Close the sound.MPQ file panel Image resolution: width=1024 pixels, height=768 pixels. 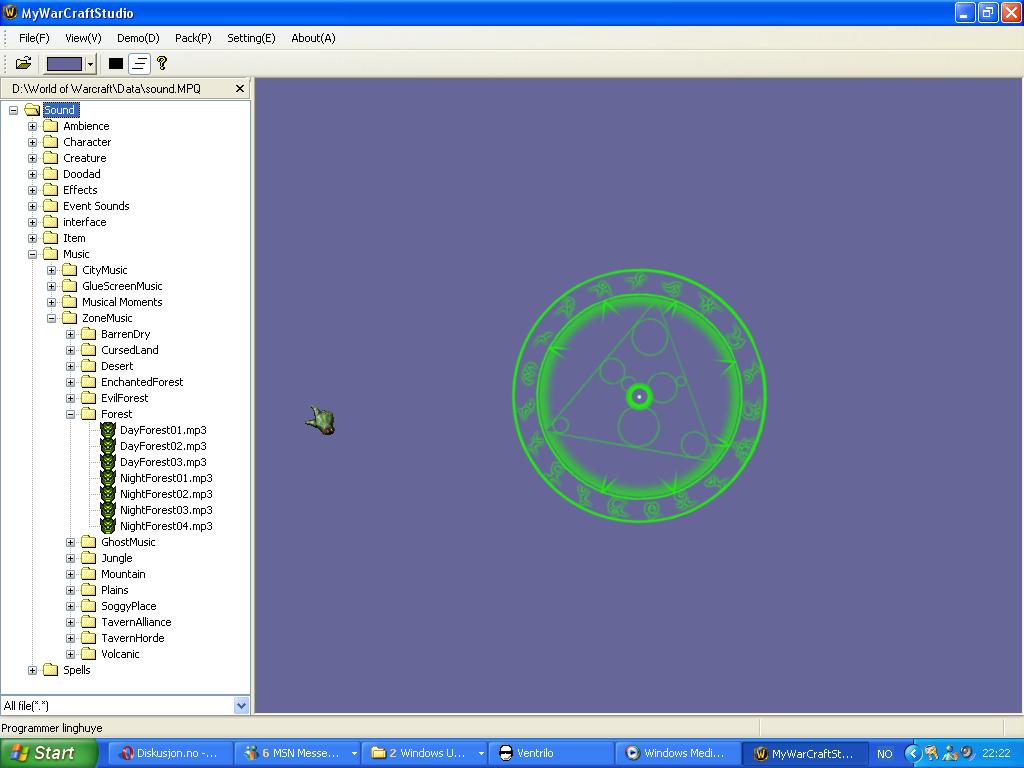[x=240, y=88]
